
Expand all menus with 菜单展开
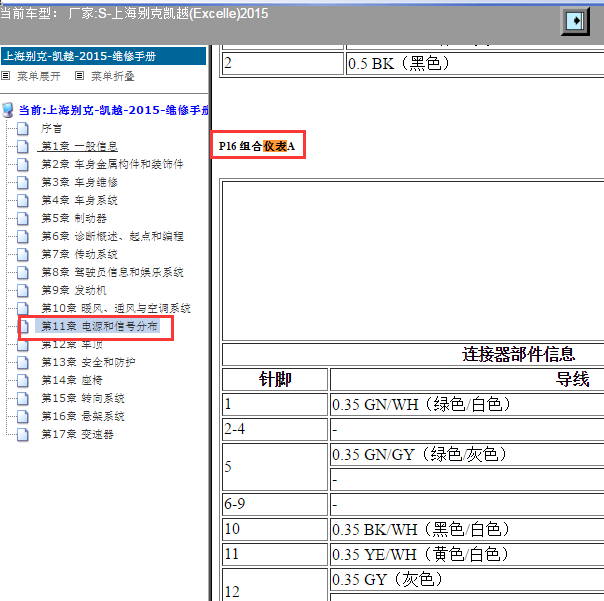(x=39, y=76)
